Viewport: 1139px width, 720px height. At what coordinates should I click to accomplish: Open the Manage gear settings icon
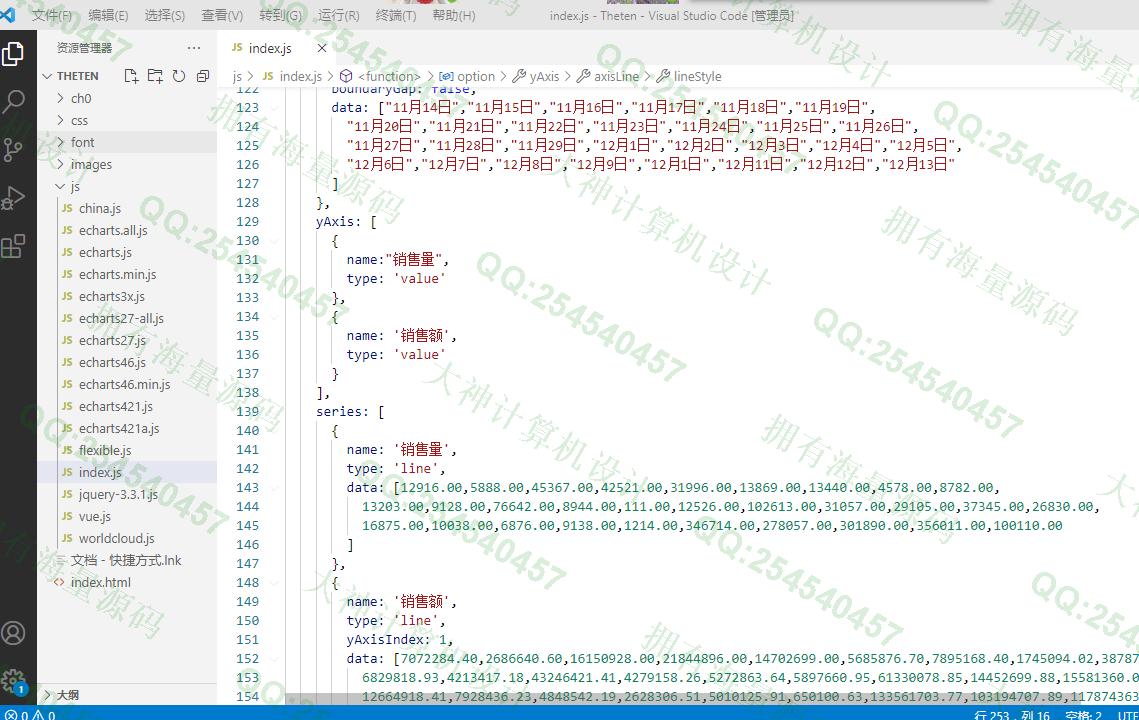point(13,681)
